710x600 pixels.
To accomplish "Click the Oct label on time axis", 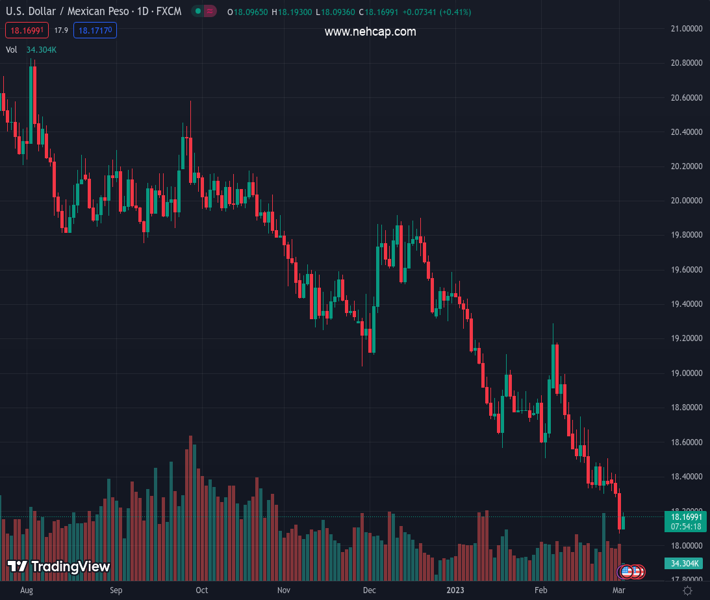I will 202,591.
